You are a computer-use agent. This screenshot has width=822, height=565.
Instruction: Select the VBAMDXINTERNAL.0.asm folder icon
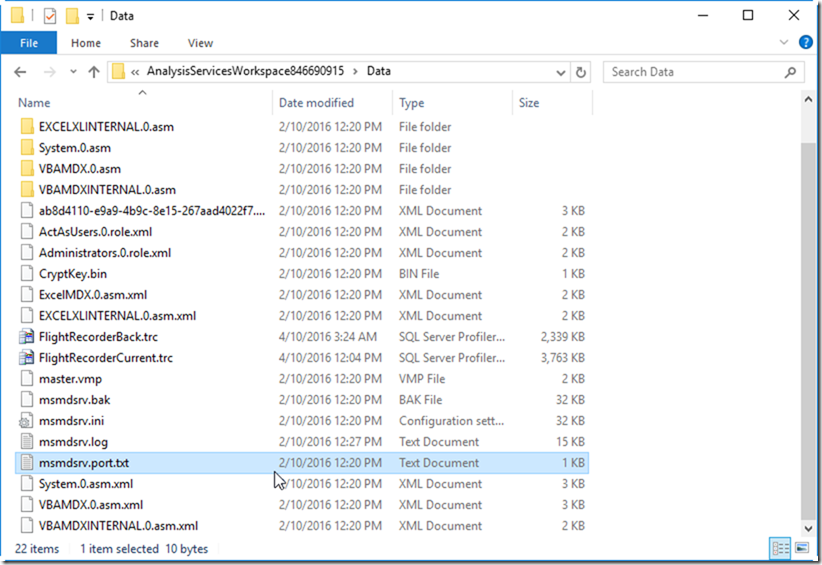coord(27,189)
